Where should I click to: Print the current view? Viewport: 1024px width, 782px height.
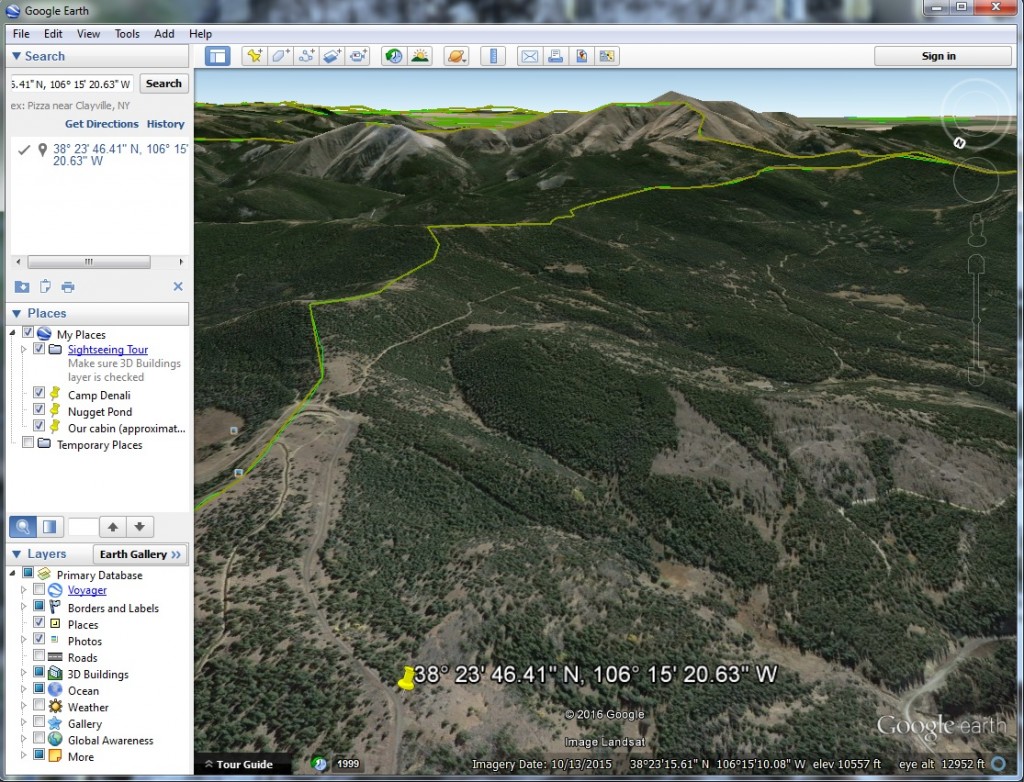point(555,56)
